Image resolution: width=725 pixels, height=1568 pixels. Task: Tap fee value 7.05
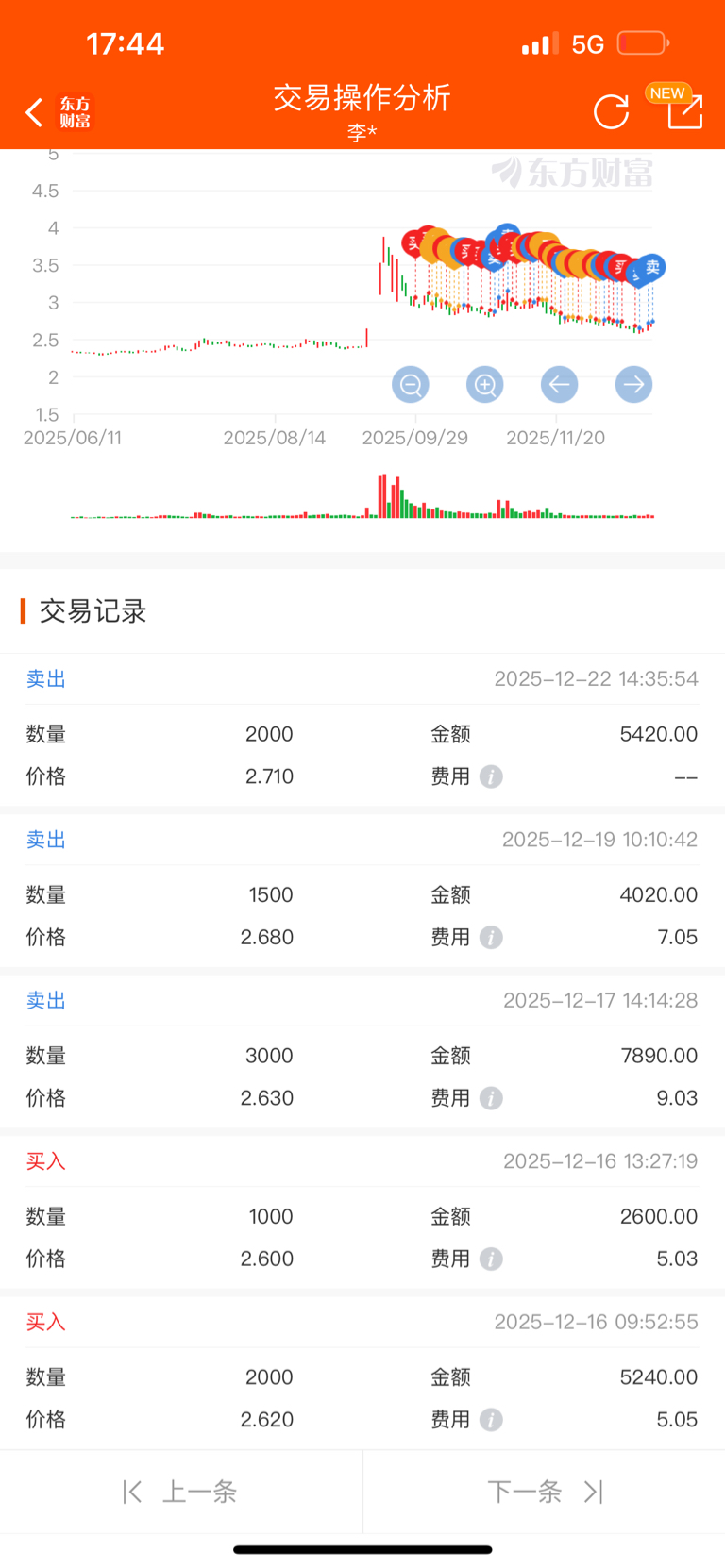[x=678, y=937]
